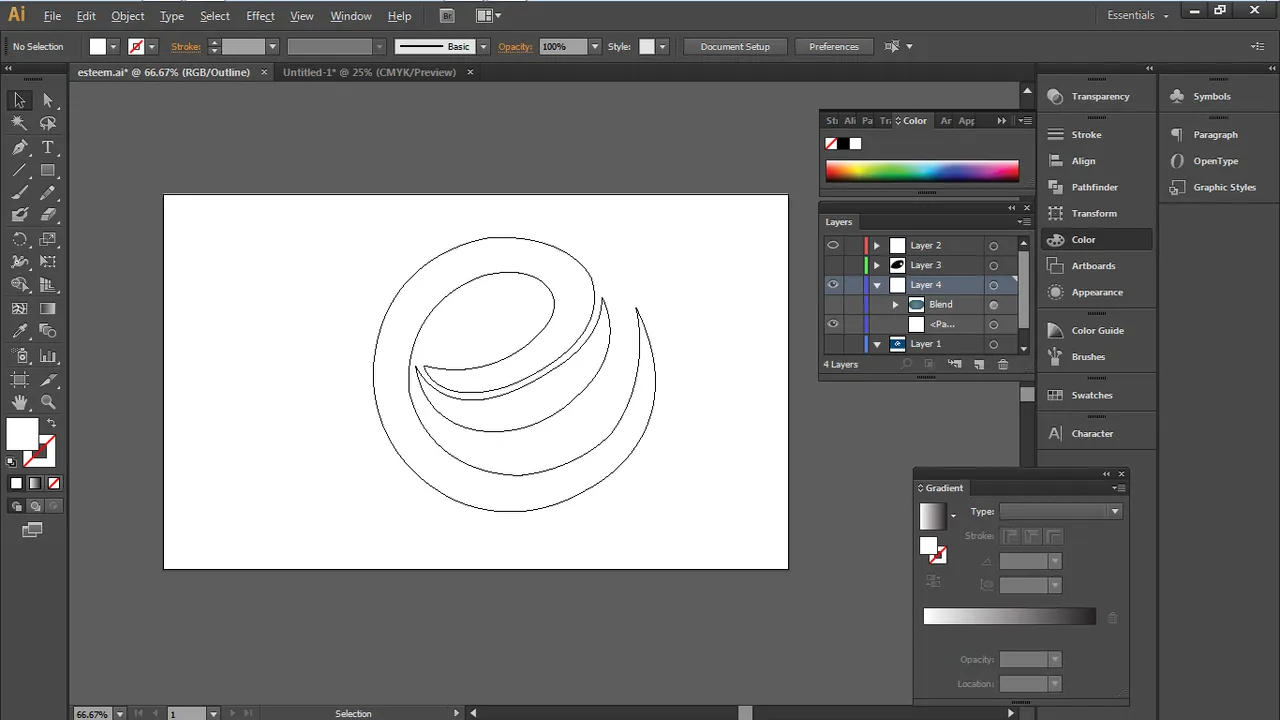Screen dimensions: 1280x720
Task: Select the Hand tool
Action: click(x=19, y=402)
